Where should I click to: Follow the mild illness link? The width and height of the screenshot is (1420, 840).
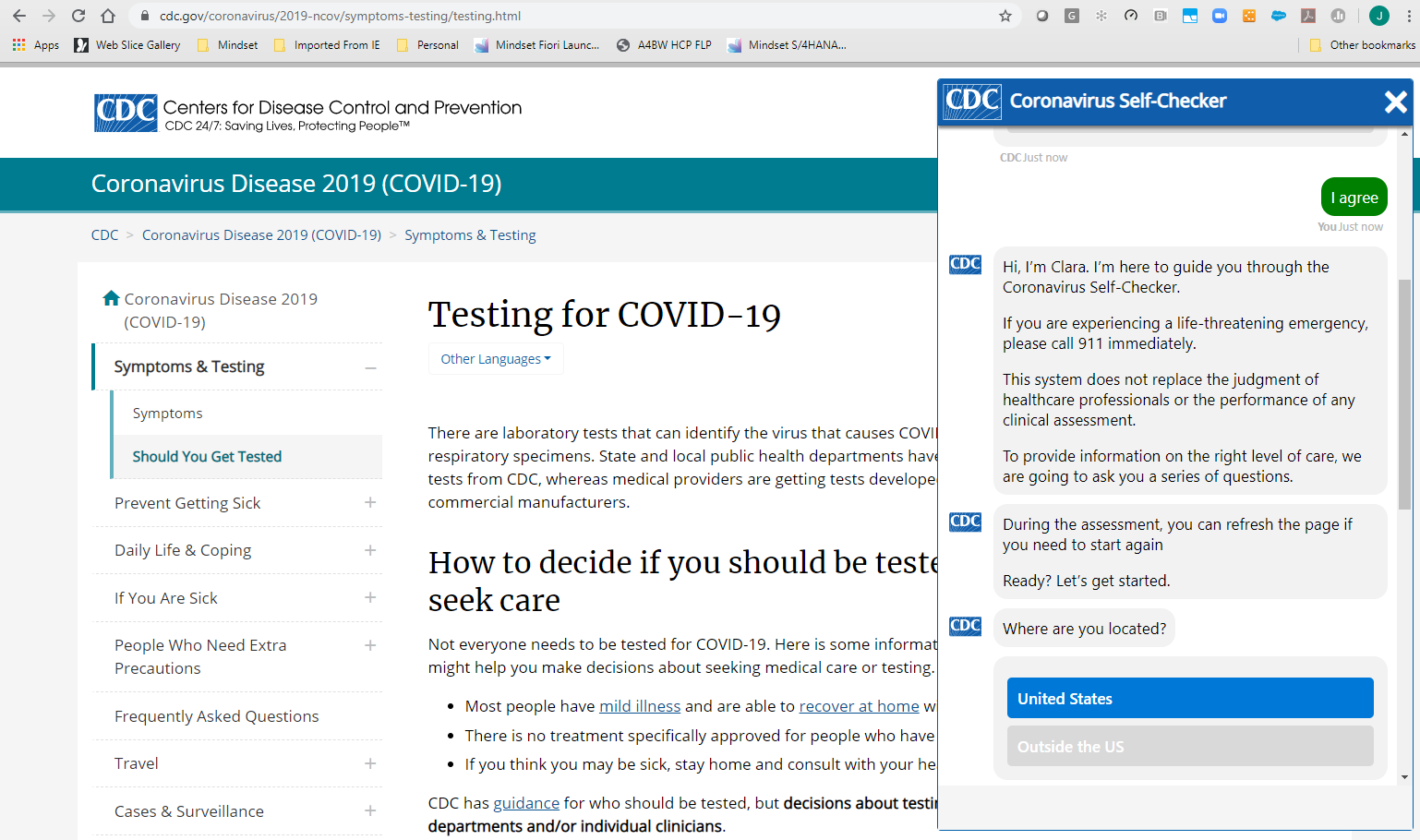coord(640,706)
